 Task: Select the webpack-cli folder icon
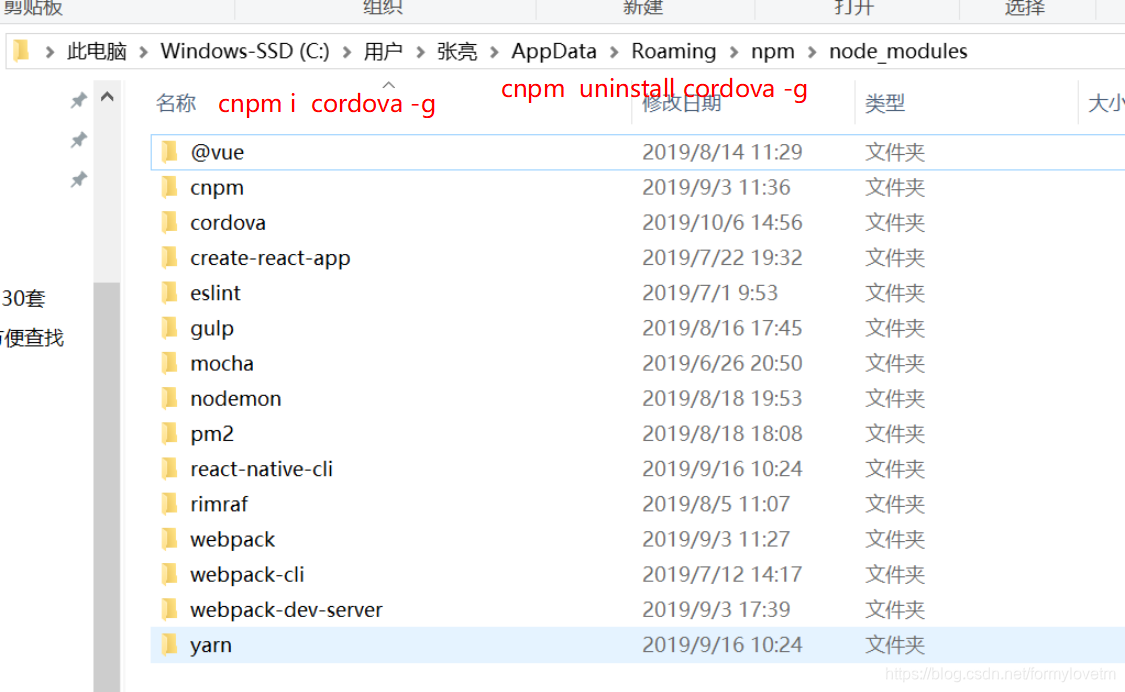(x=170, y=574)
